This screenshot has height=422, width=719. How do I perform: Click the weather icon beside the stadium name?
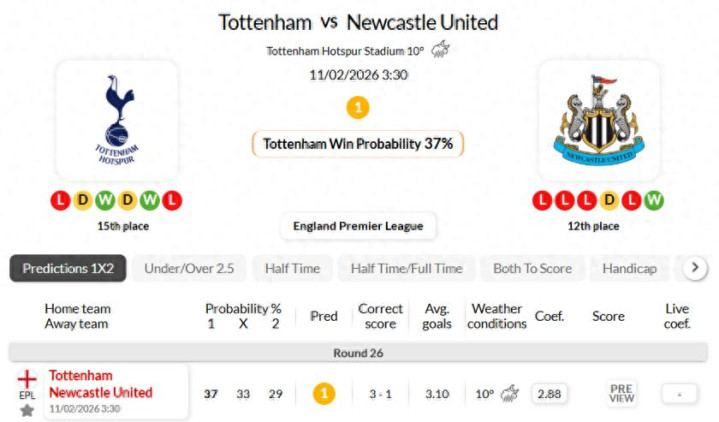tap(440, 50)
